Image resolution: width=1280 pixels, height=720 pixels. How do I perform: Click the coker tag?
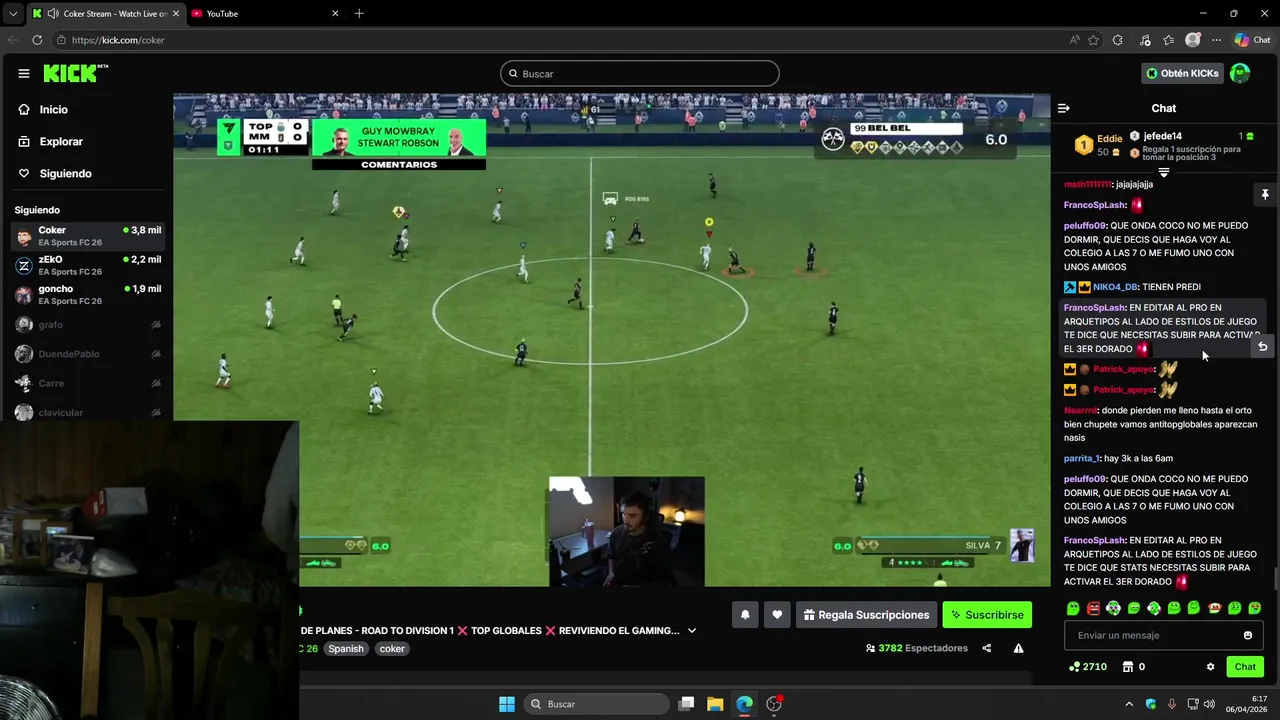[392, 648]
